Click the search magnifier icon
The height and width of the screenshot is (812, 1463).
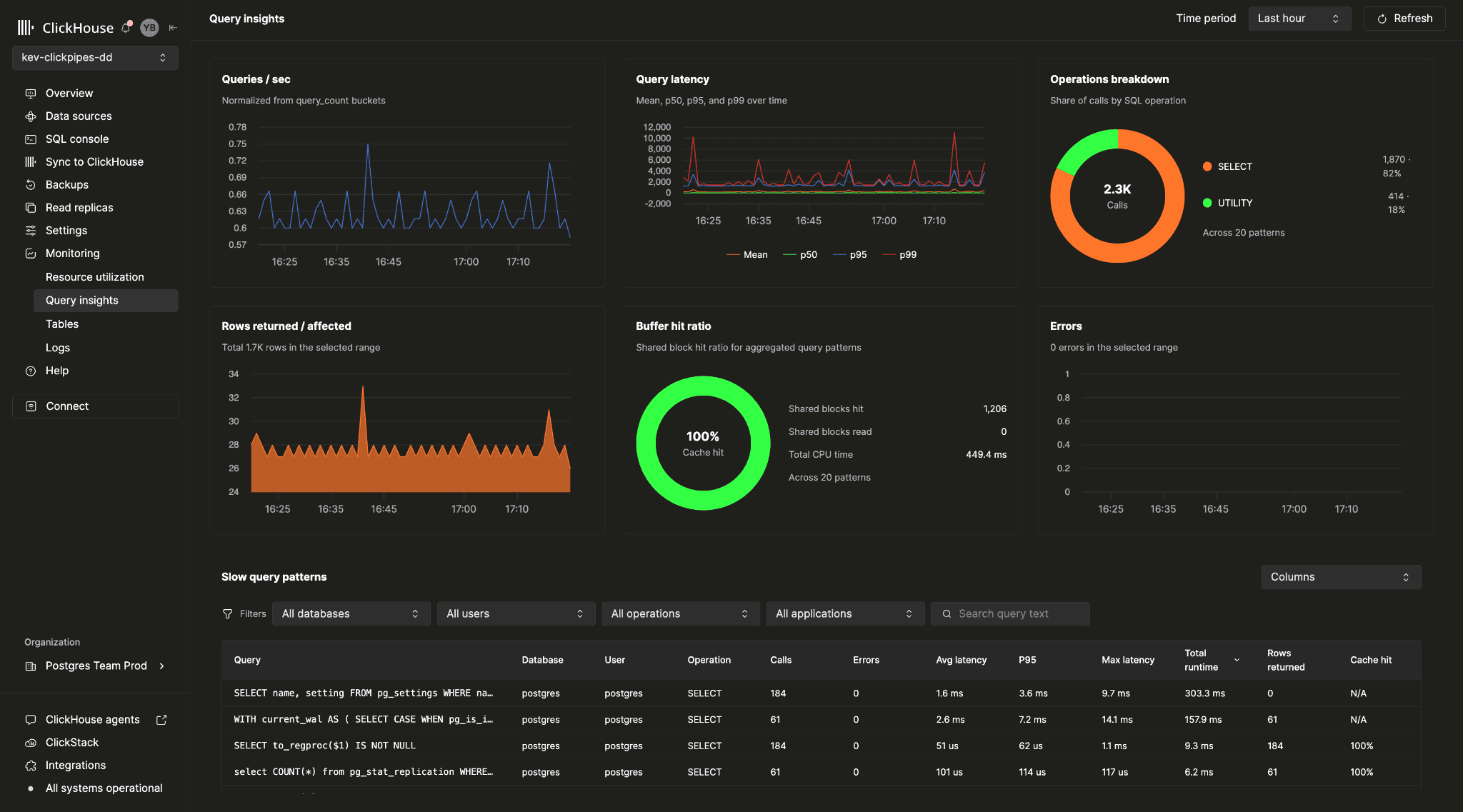point(947,614)
